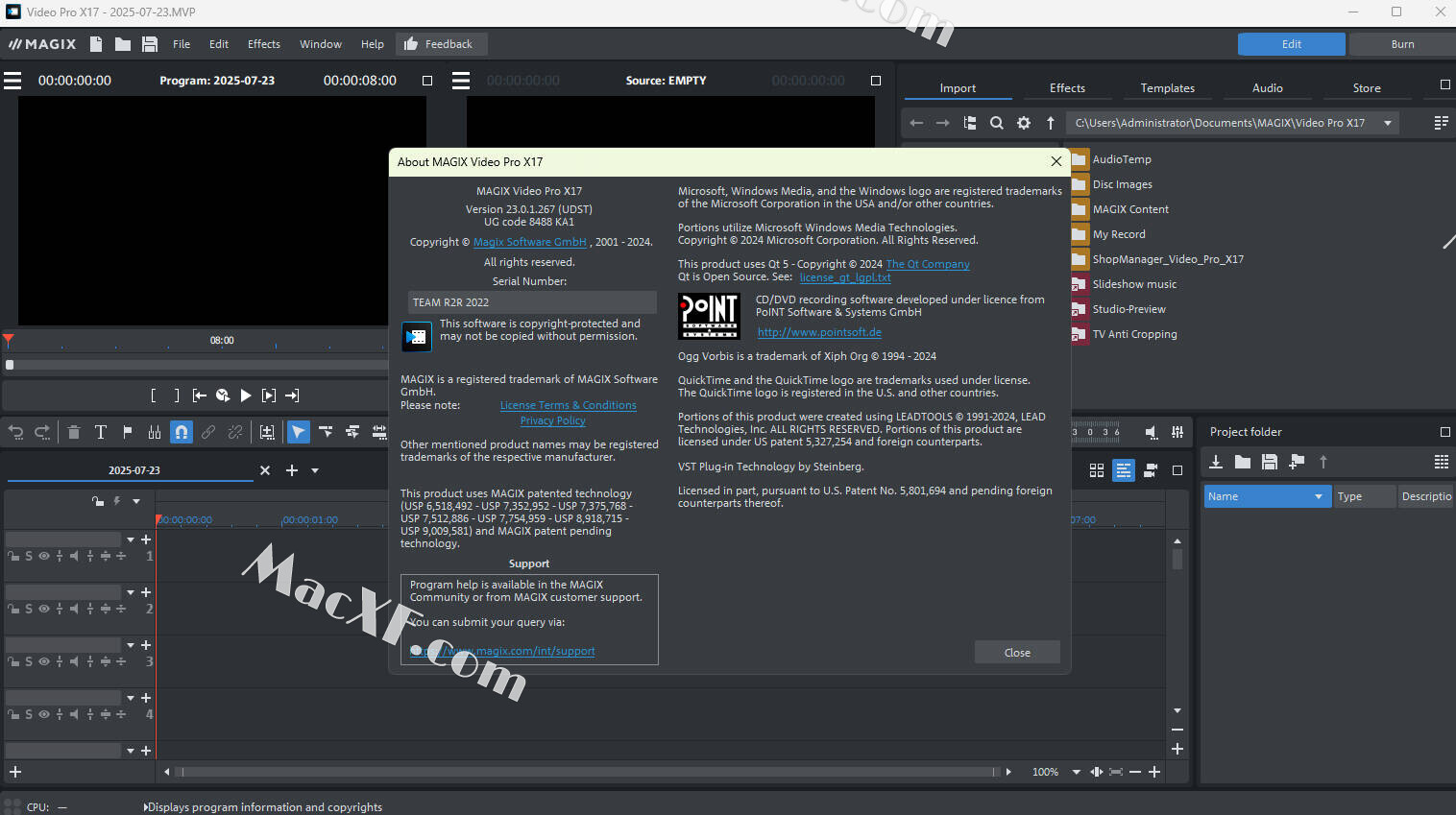
Task: Click the Burn button
Action: 1402,44
